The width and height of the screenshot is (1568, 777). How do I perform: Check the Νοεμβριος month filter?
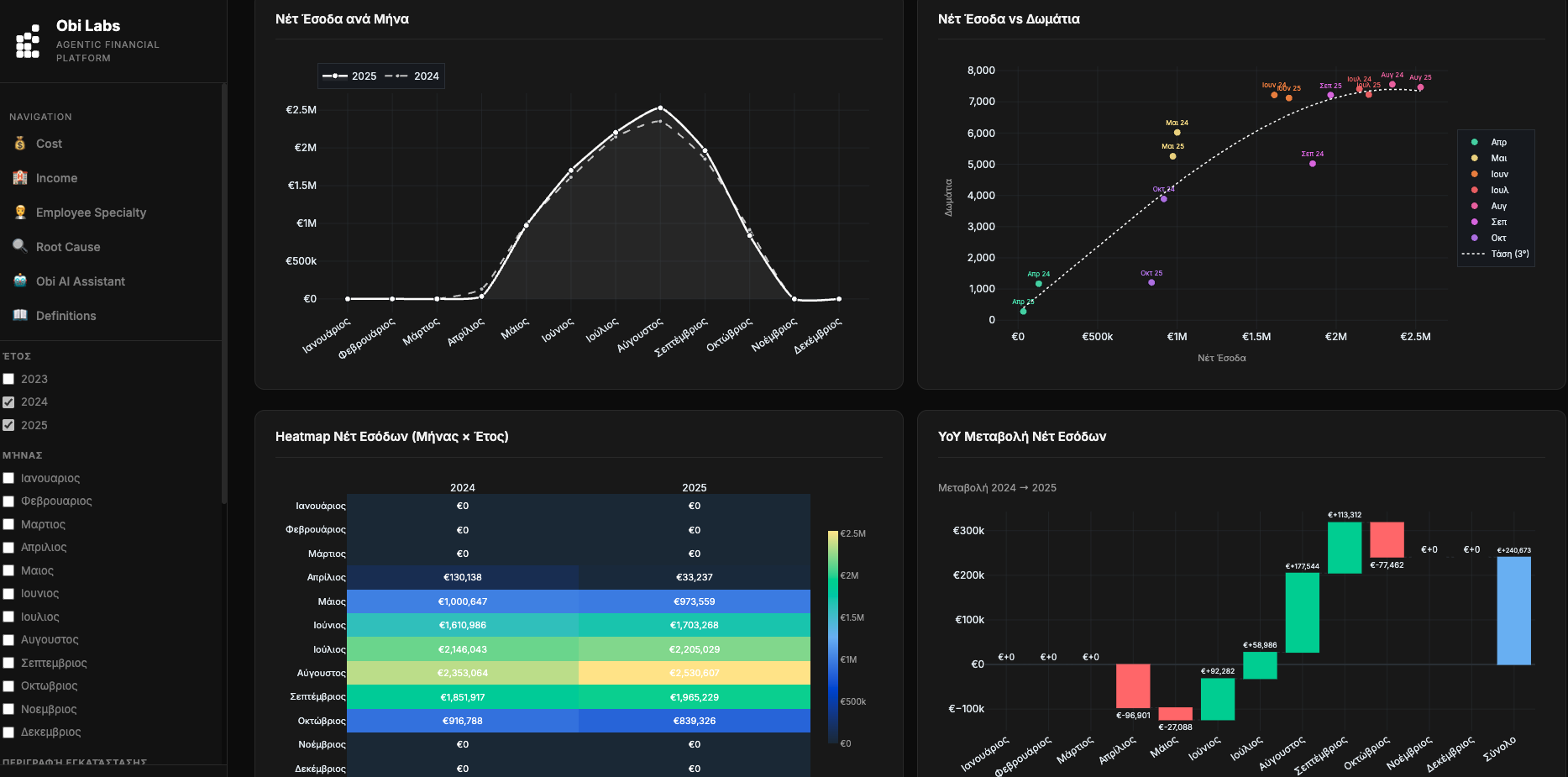[x=8, y=709]
